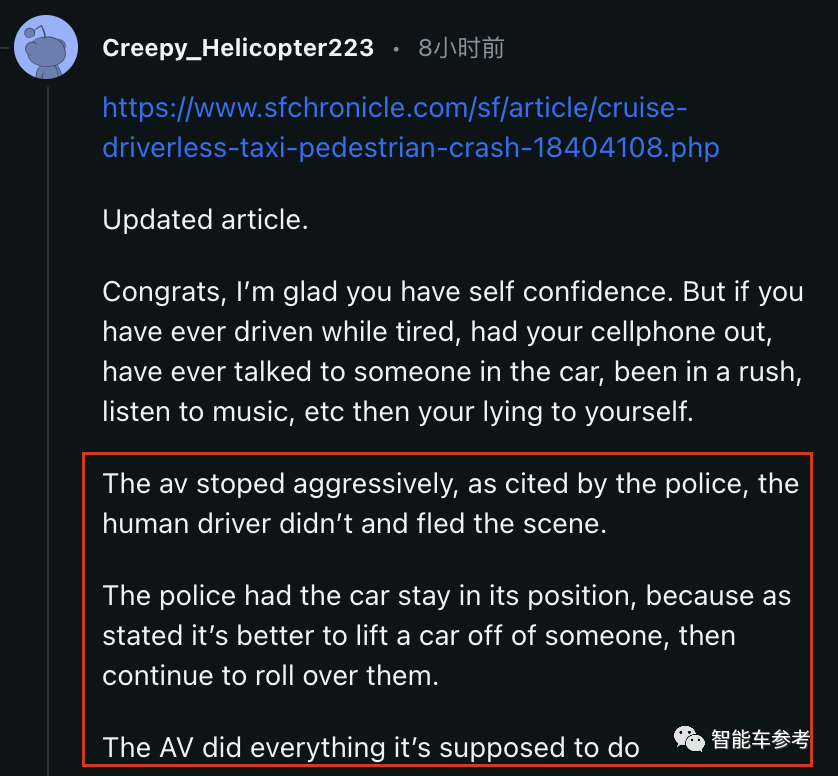Click link line ending in crash-18404108.php

(x=410, y=147)
